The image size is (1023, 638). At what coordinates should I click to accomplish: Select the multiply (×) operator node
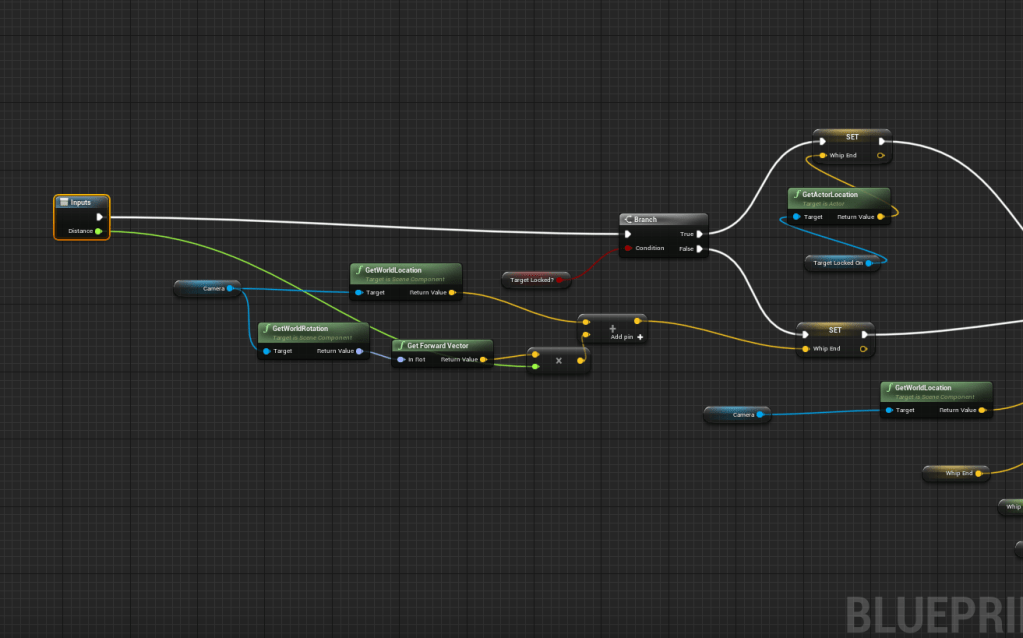[x=558, y=360]
